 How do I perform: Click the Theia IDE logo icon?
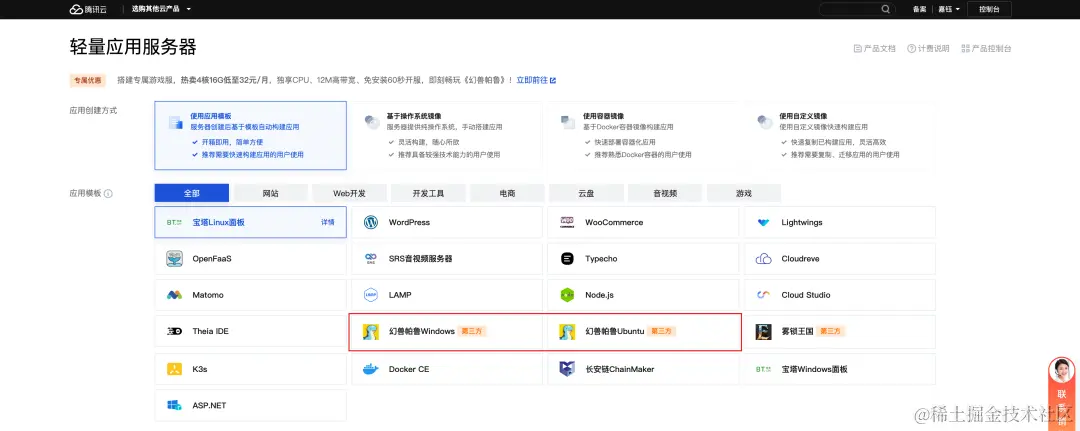click(x=174, y=331)
